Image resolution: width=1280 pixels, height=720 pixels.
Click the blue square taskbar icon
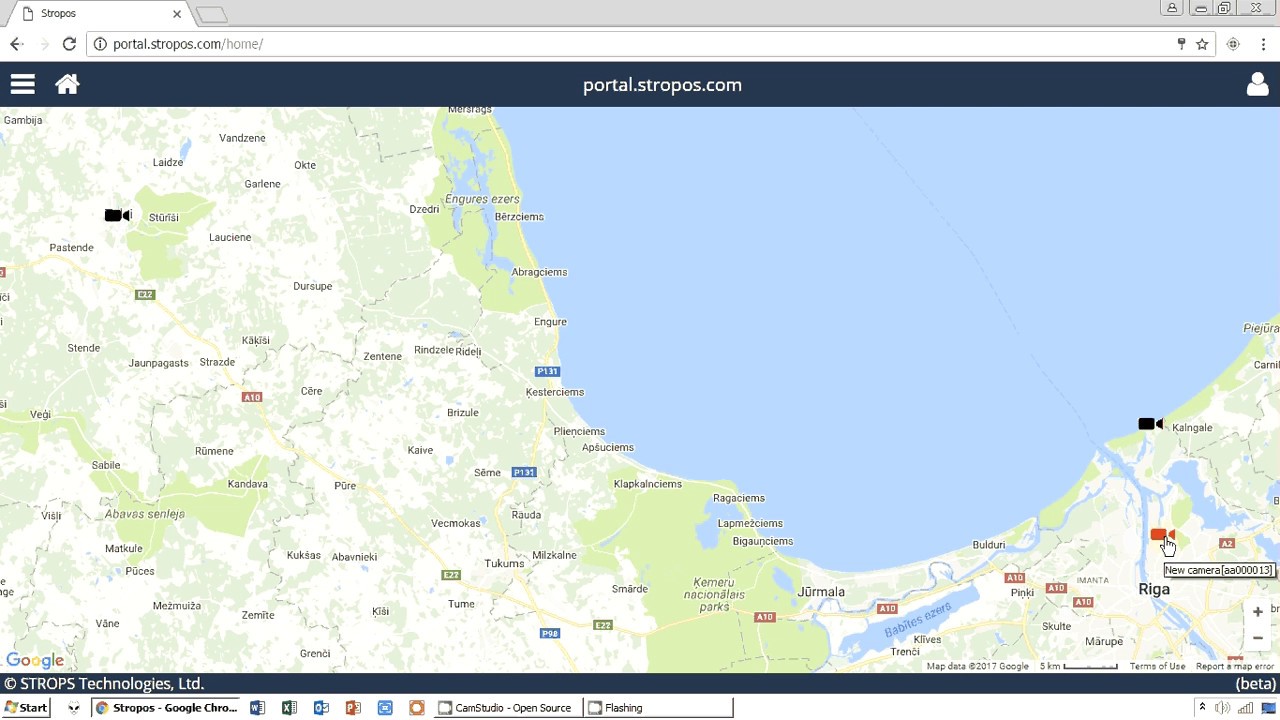[385, 708]
